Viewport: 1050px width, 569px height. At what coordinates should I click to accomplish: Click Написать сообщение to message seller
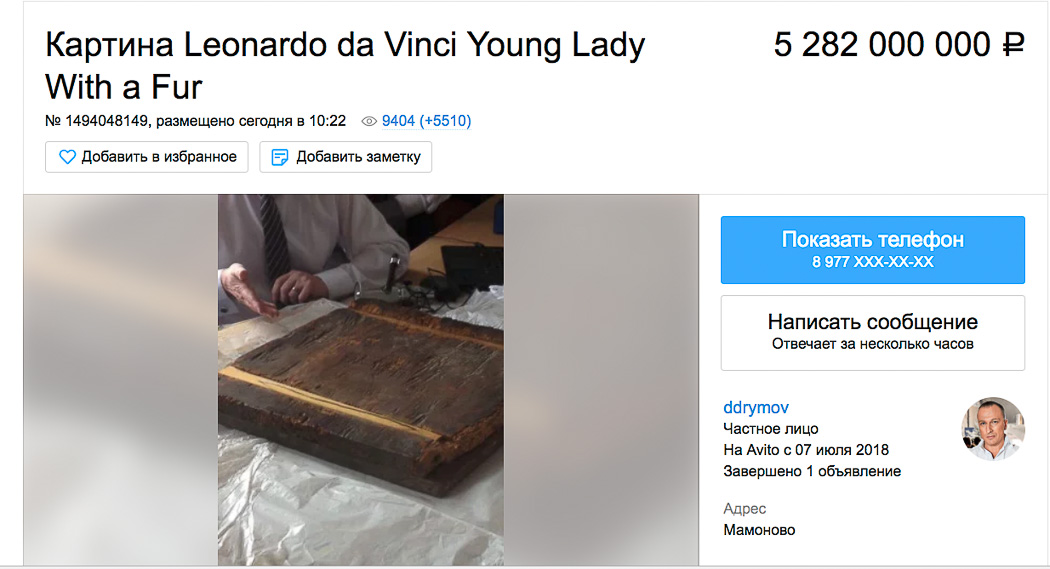[x=873, y=333]
